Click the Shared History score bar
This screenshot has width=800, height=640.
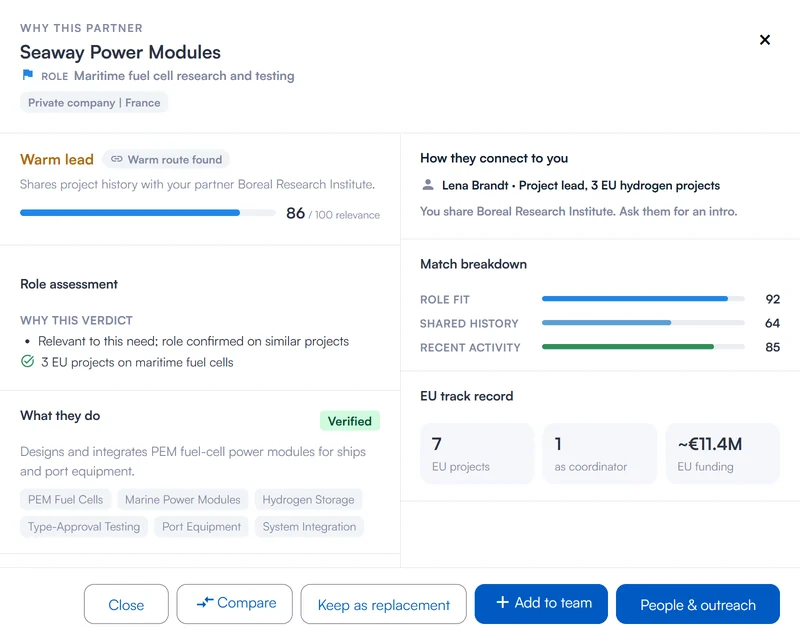643,323
